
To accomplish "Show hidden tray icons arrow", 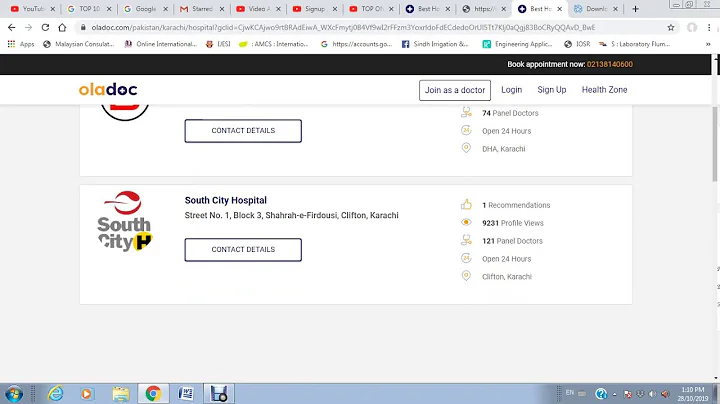I will pos(614,394).
